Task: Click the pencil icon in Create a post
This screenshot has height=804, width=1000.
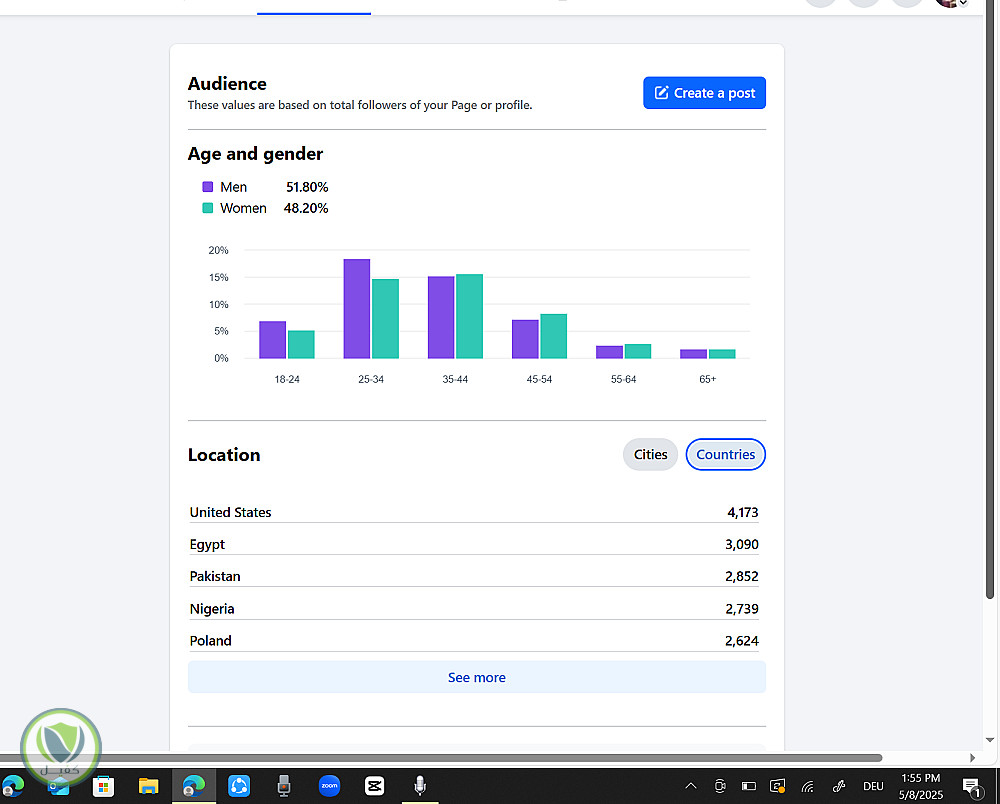Action: [x=661, y=93]
